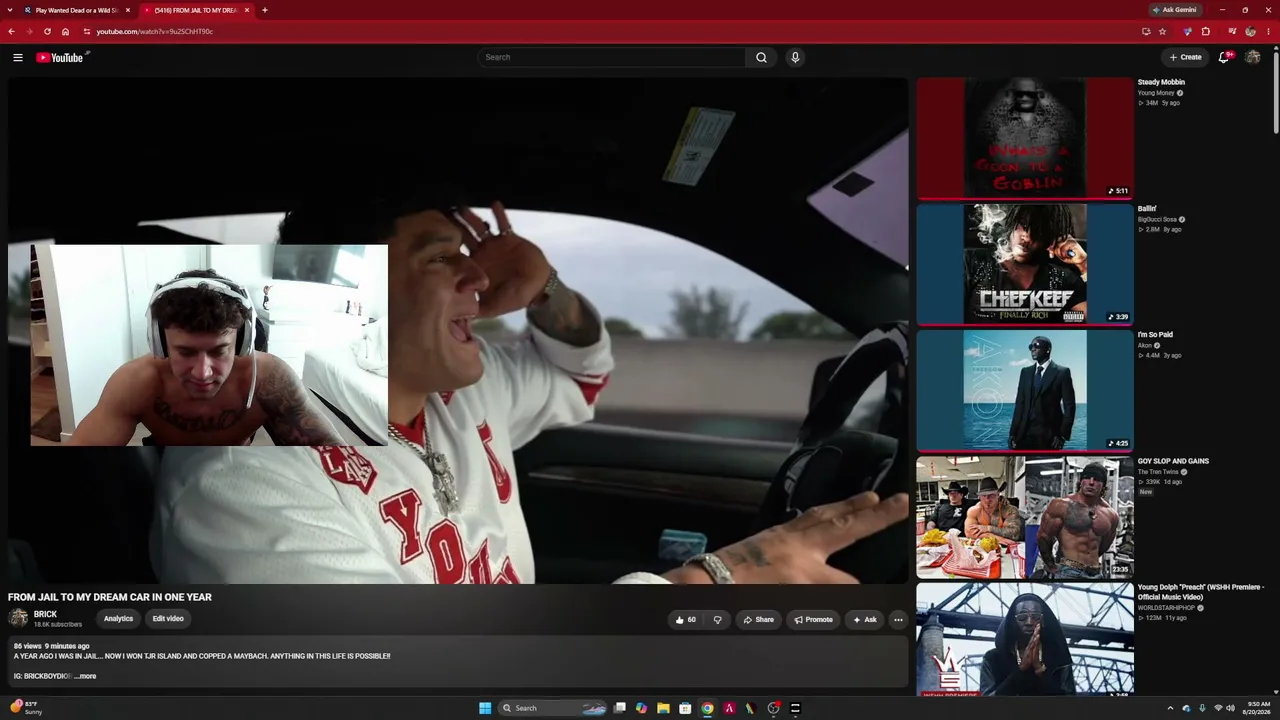Open the tab search dropdown

[x=9, y=10]
